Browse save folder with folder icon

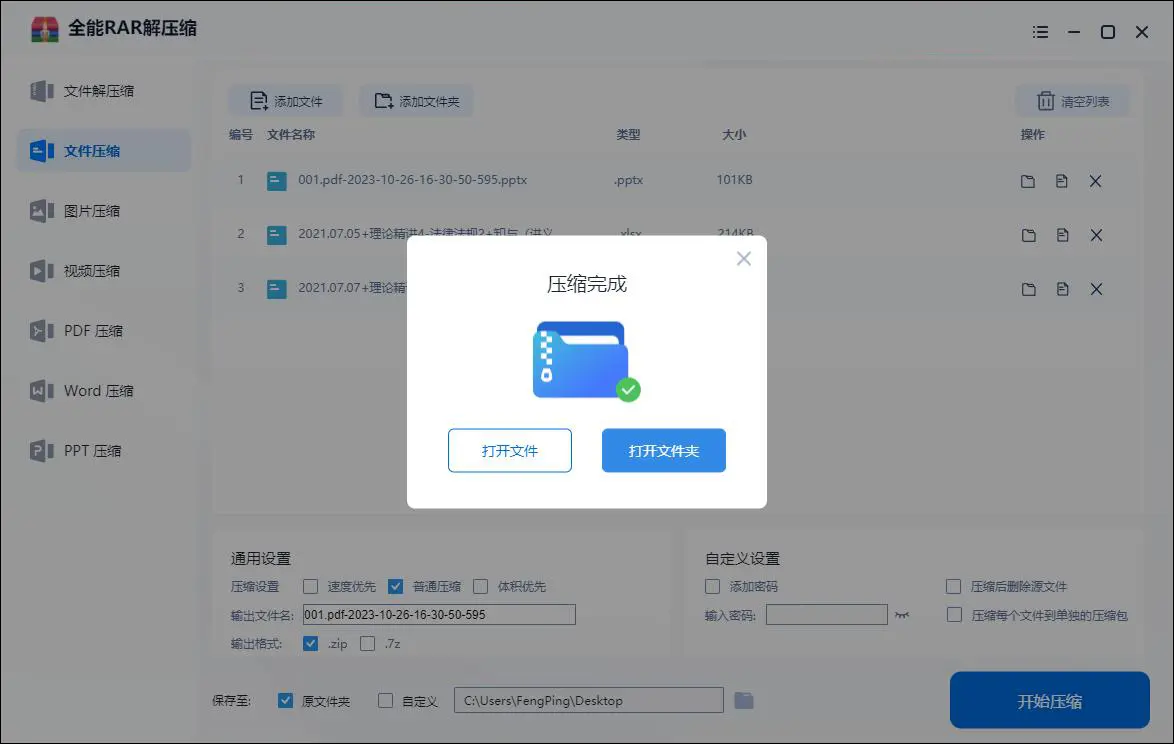(x=743, y=701)
